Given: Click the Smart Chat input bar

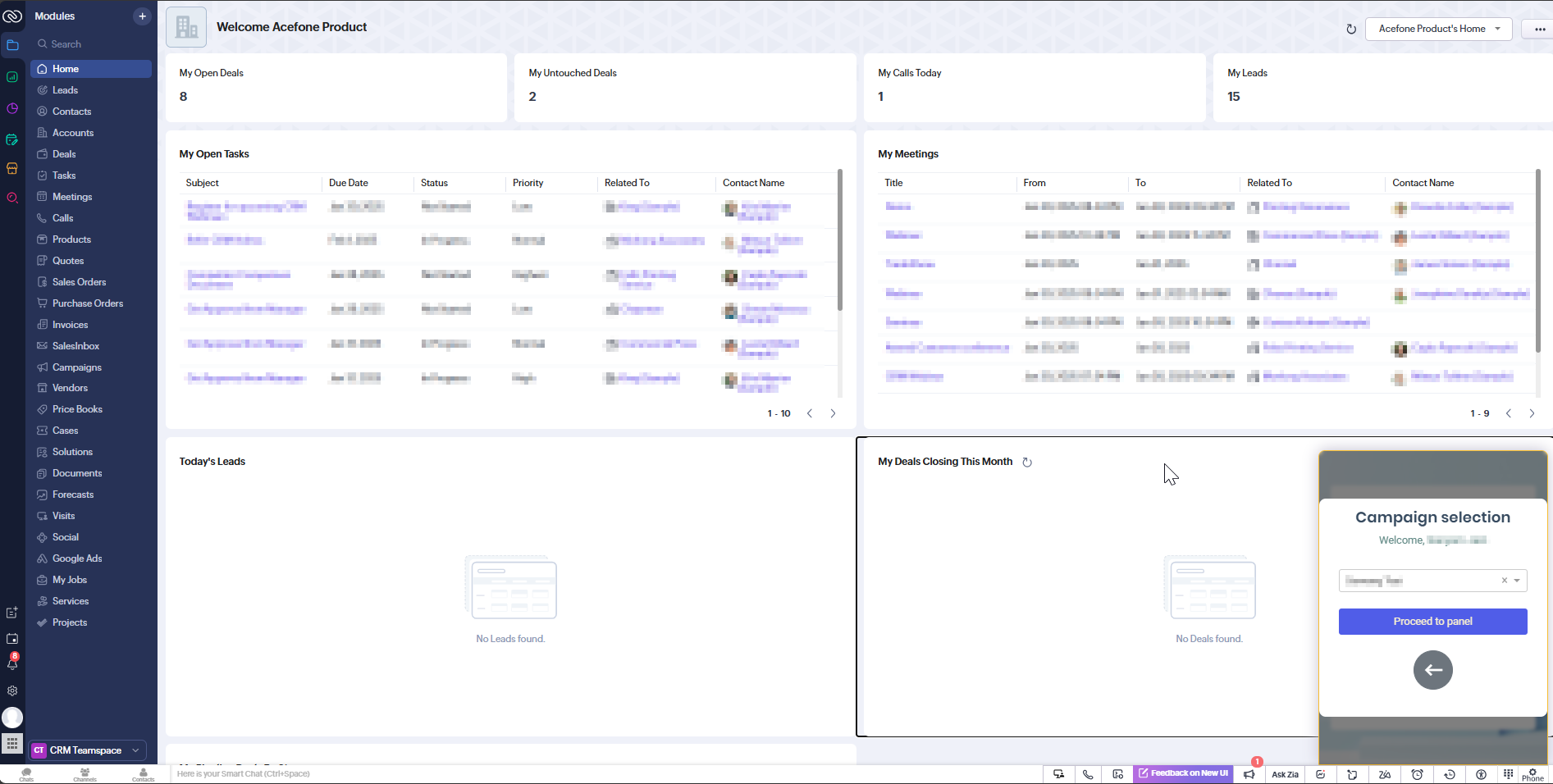Looking at the screenshot, I should click(x=605, y=774).
